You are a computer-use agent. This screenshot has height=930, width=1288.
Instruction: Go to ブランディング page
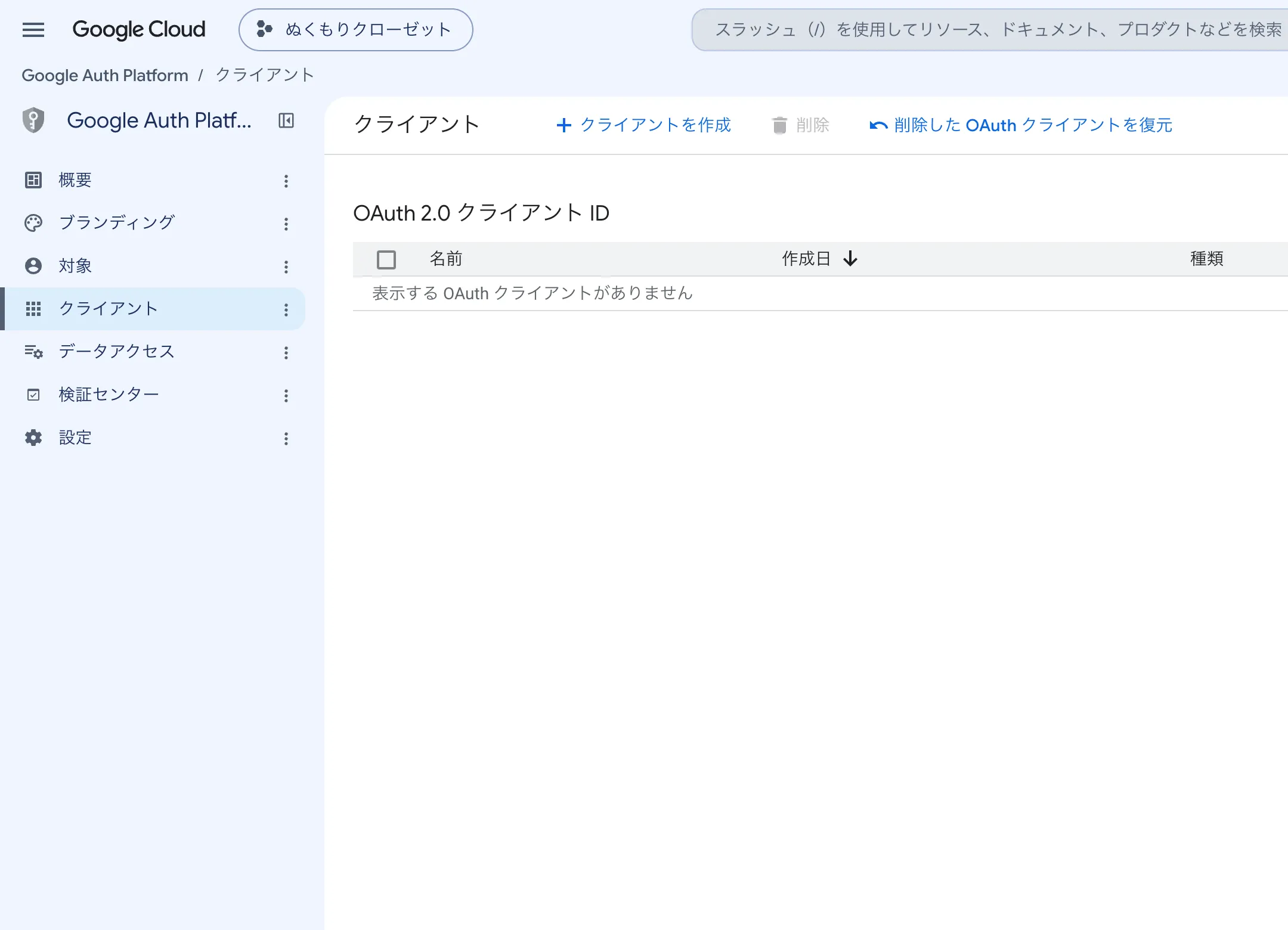coord(153,223)
